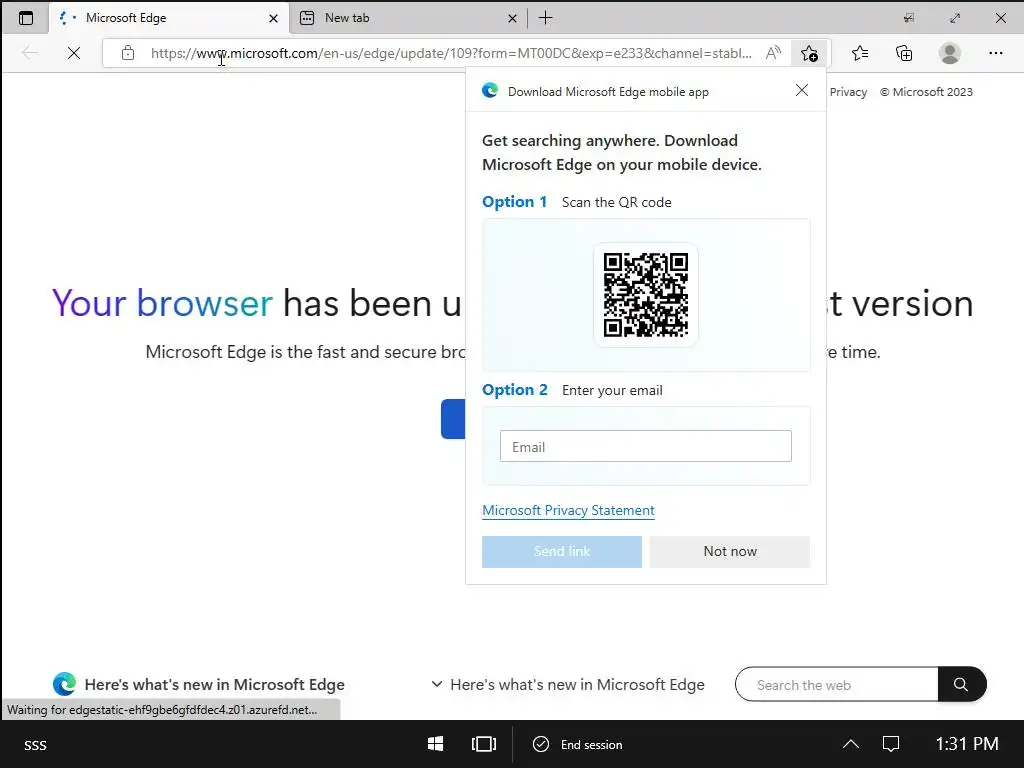Click the 1:31 PM clock
The width and height of the screenshot is (1024, 768).
click(967, 744)
